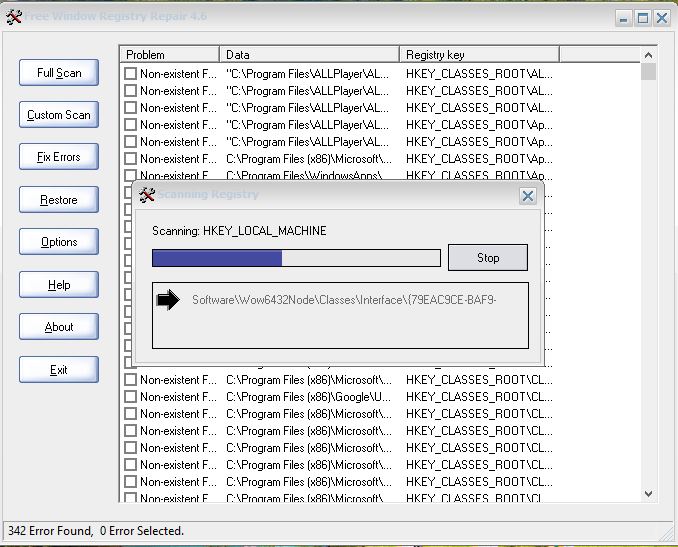
Task: Start a Custom Scan
Action: (x=59, y=115)
